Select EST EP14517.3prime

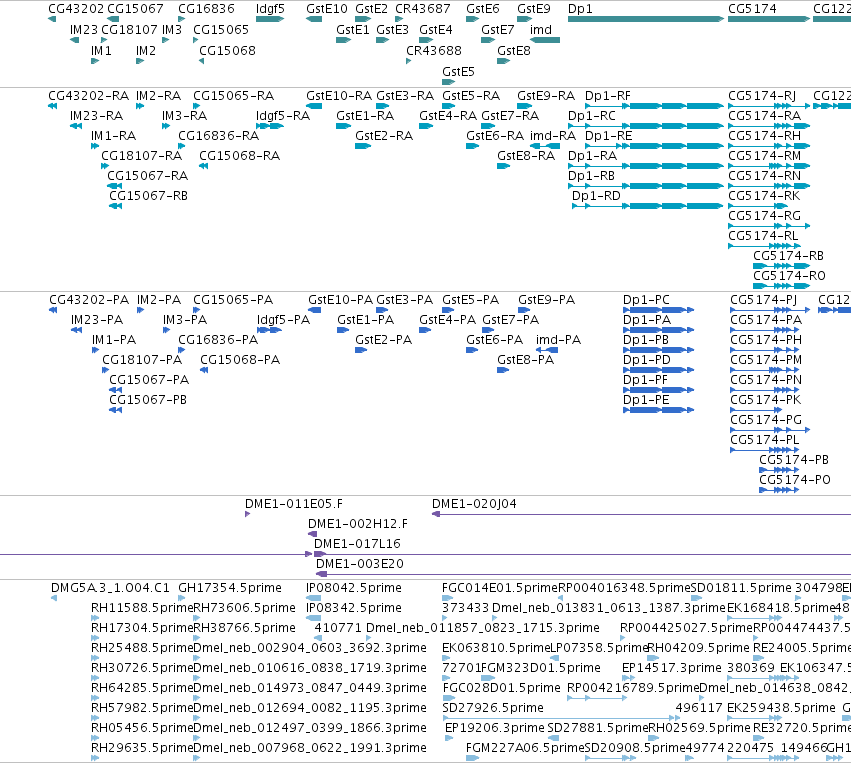671,667
